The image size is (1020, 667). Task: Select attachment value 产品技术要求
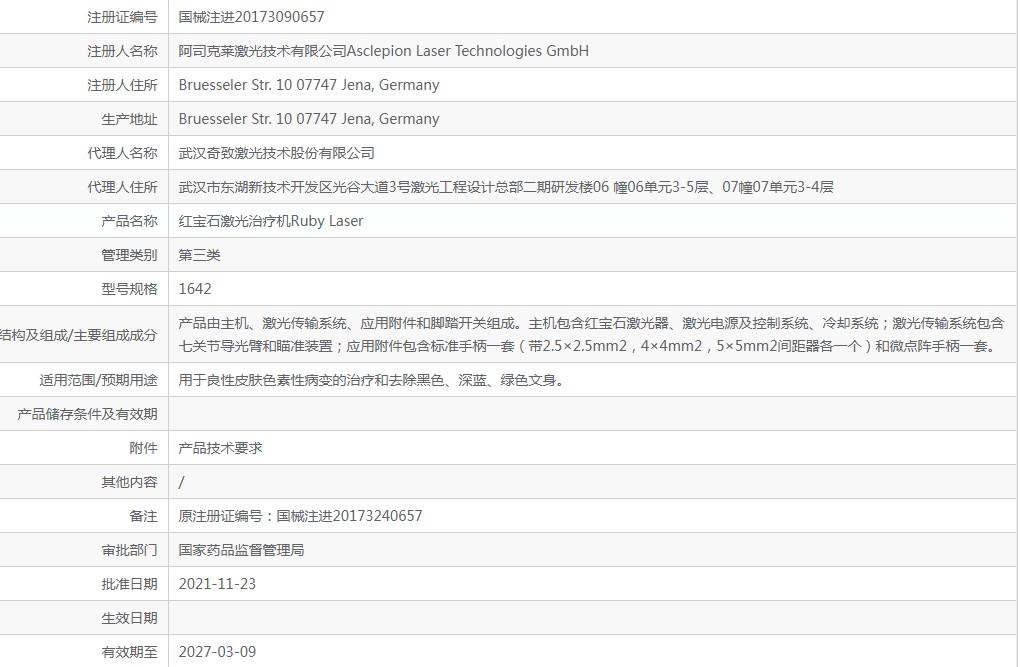click(x=221, y=448)
